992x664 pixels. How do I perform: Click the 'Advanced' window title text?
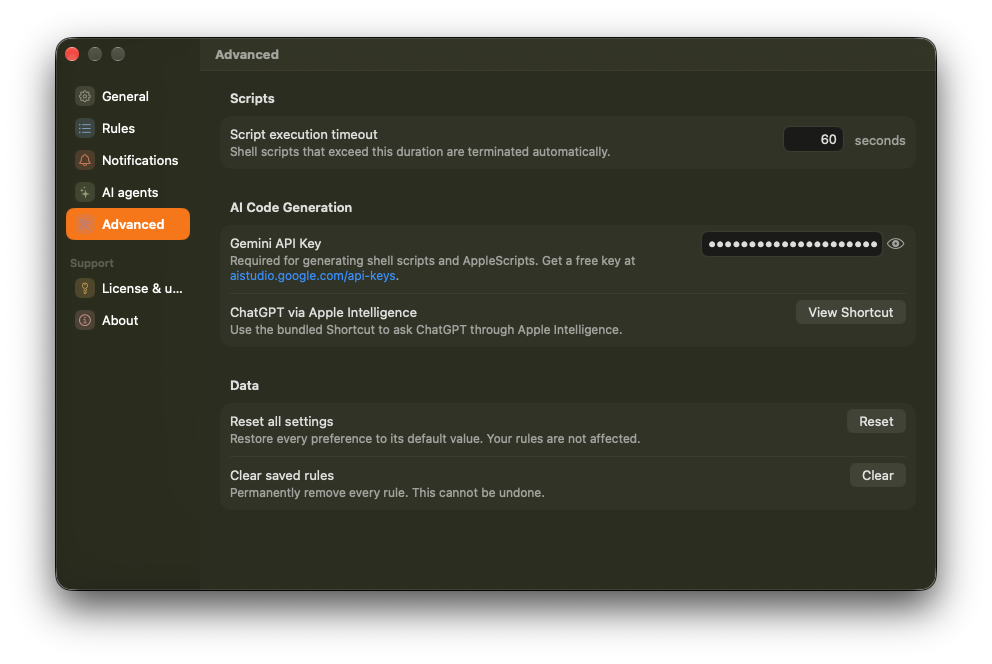click(x=247, y=54)
